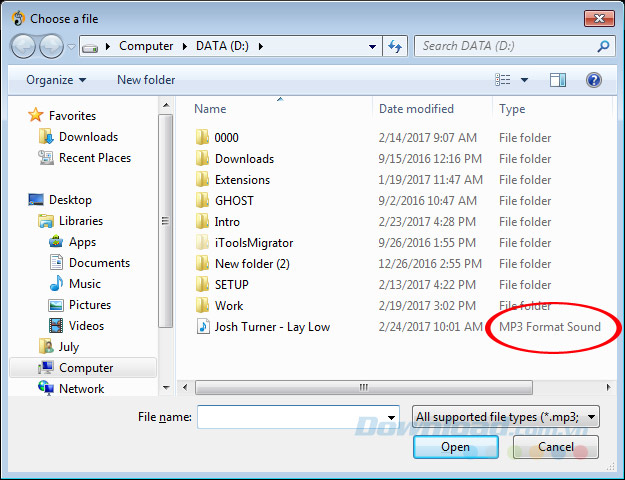625x480 pixels.
Task: Toggle the preview pane icon
Action: (558, 80)
